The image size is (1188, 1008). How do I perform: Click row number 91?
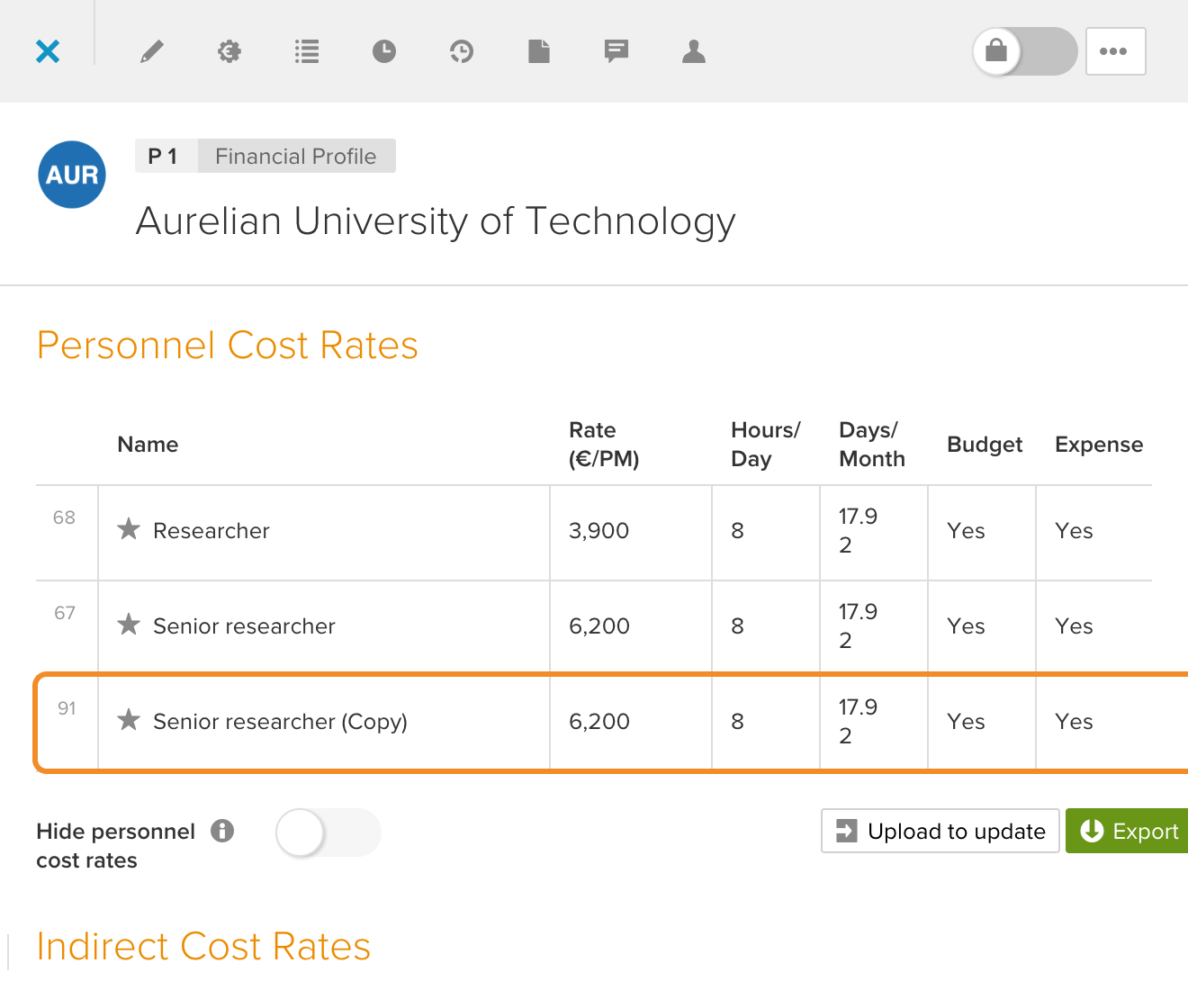(67, 708)
